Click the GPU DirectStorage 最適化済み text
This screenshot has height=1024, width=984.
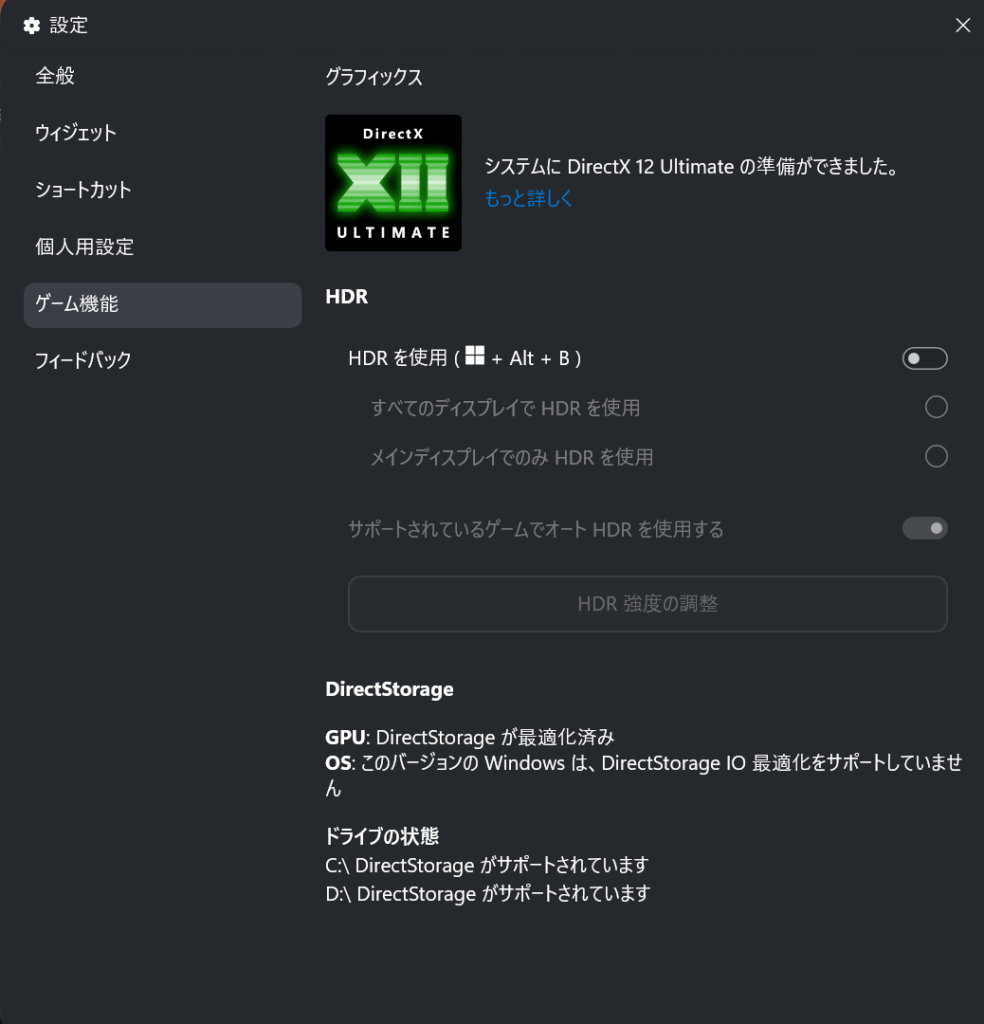pos(470,737)
